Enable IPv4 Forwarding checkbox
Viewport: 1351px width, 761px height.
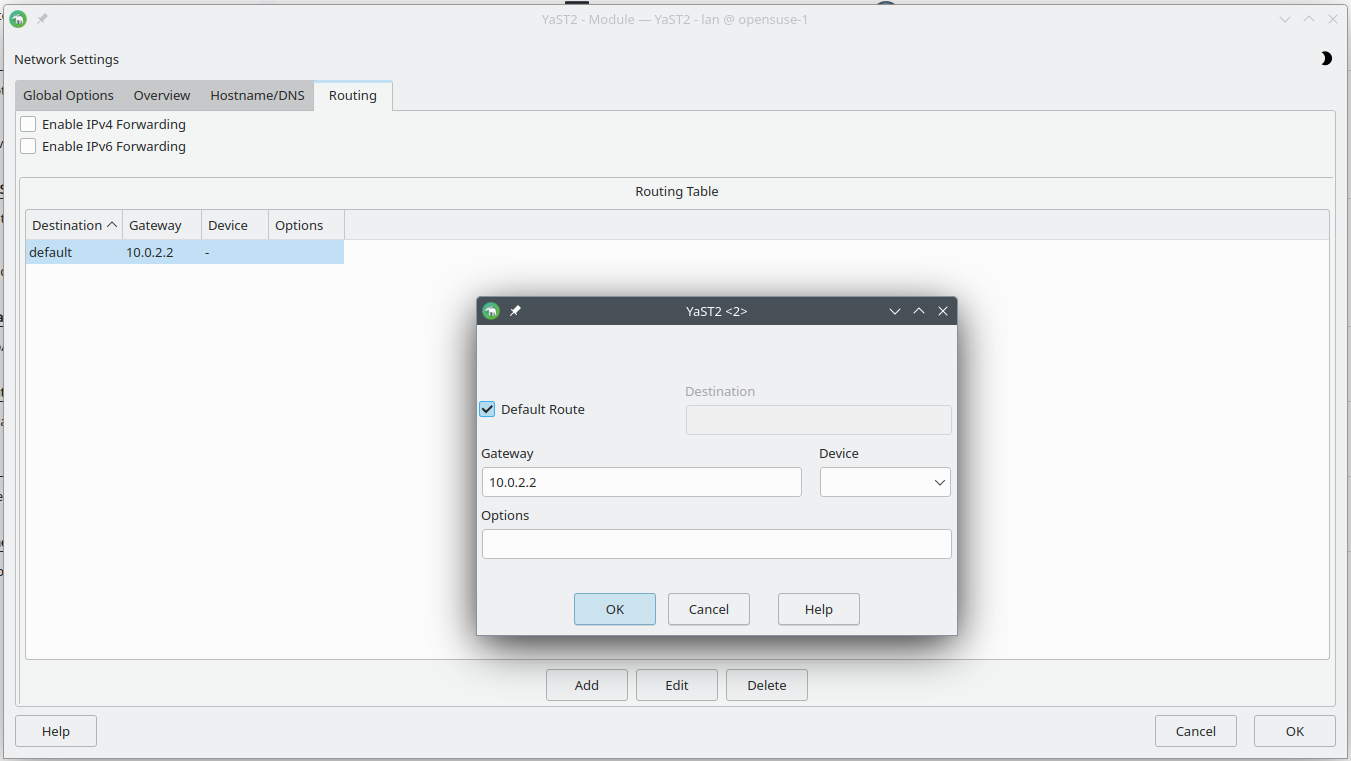[29, 125]
